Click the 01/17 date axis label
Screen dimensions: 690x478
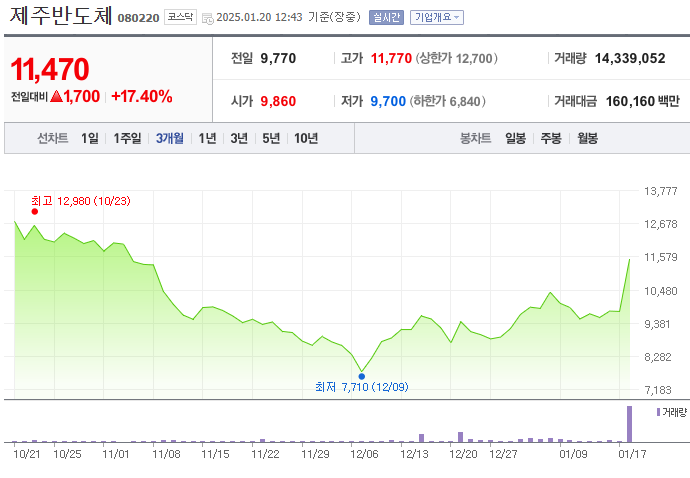pos(632,454)
